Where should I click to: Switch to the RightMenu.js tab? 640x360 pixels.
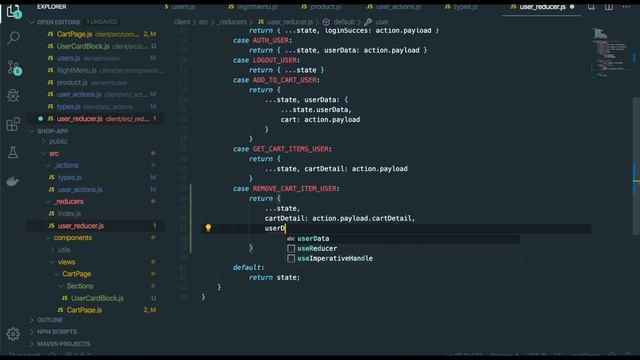pos(253,7)
